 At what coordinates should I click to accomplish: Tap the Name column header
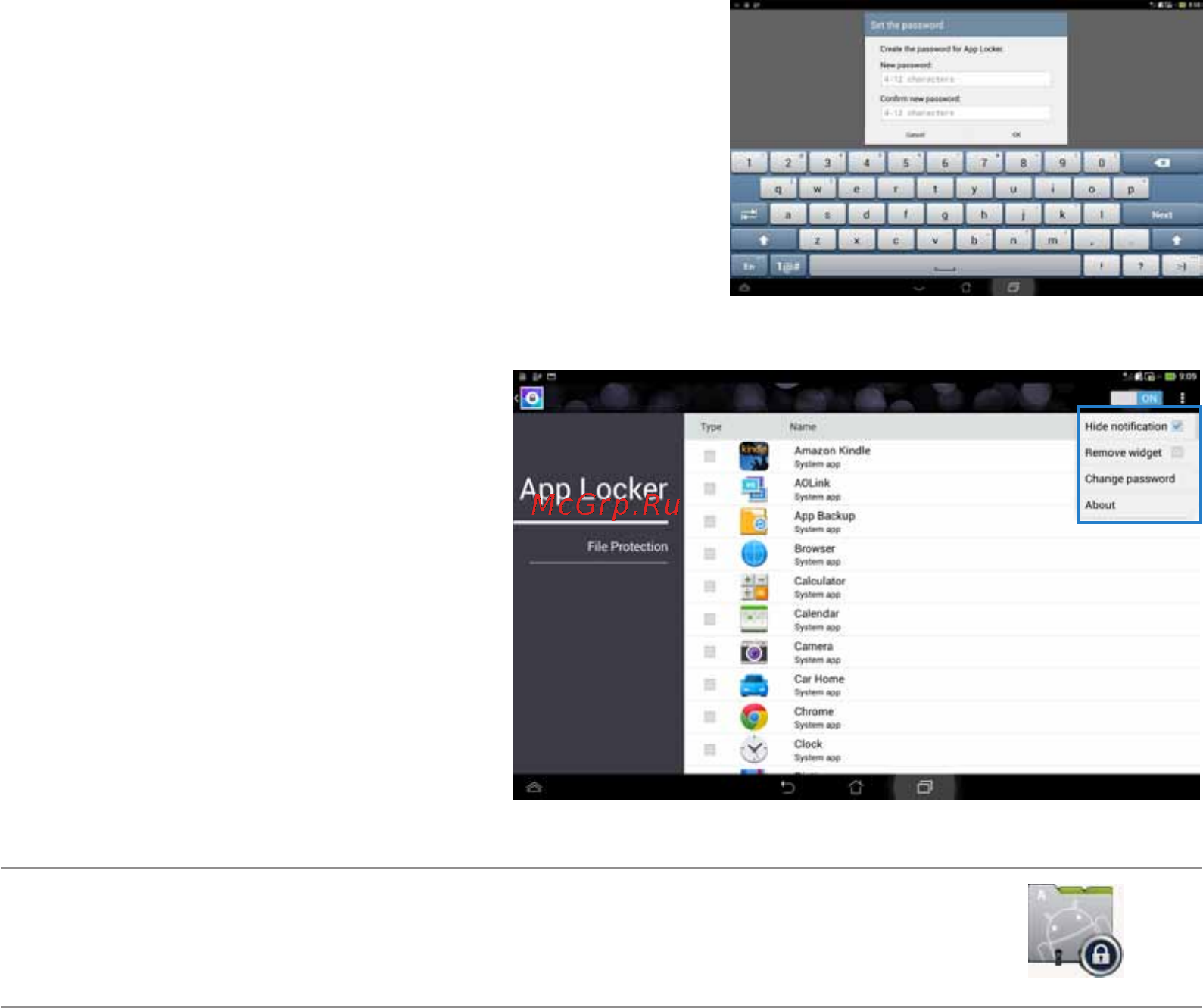pyautogui.click(x=803, y=426)
